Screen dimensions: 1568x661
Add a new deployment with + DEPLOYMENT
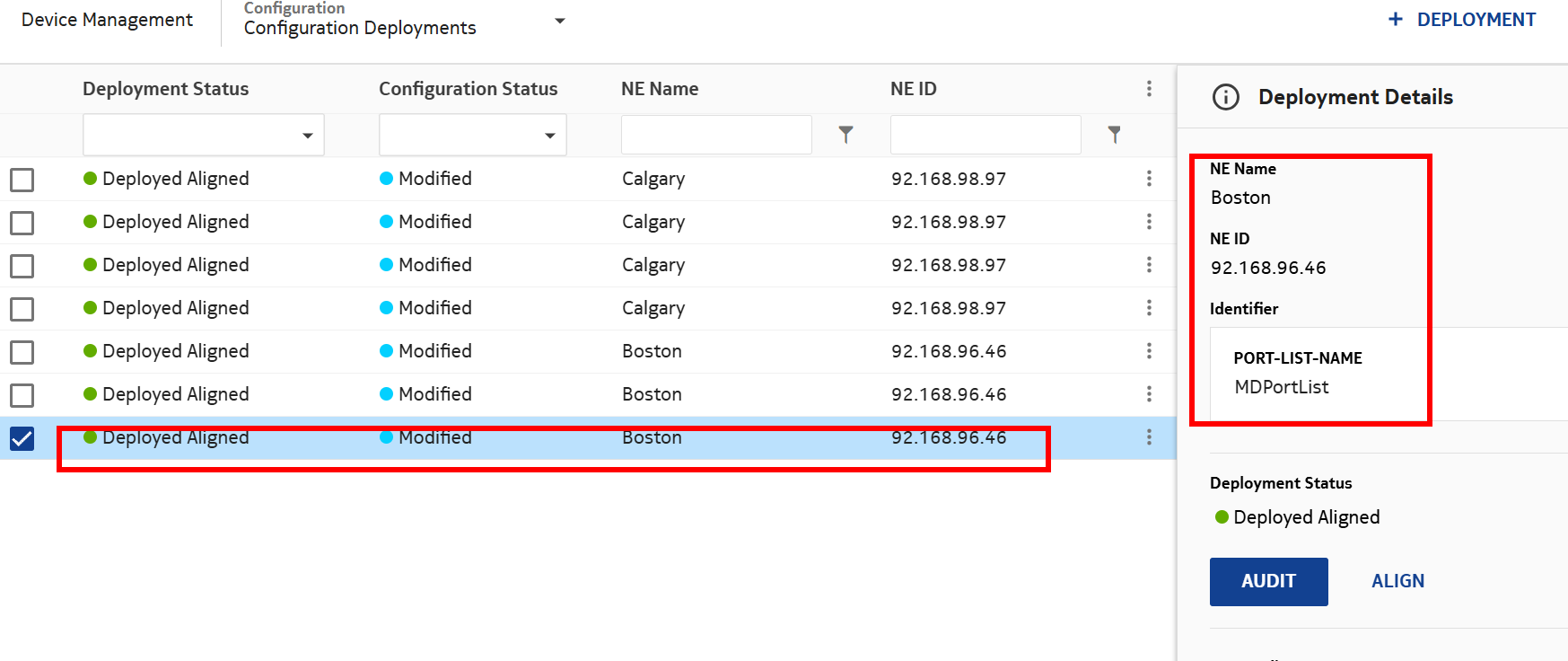pyautogui.click(x=1462, y=20)
